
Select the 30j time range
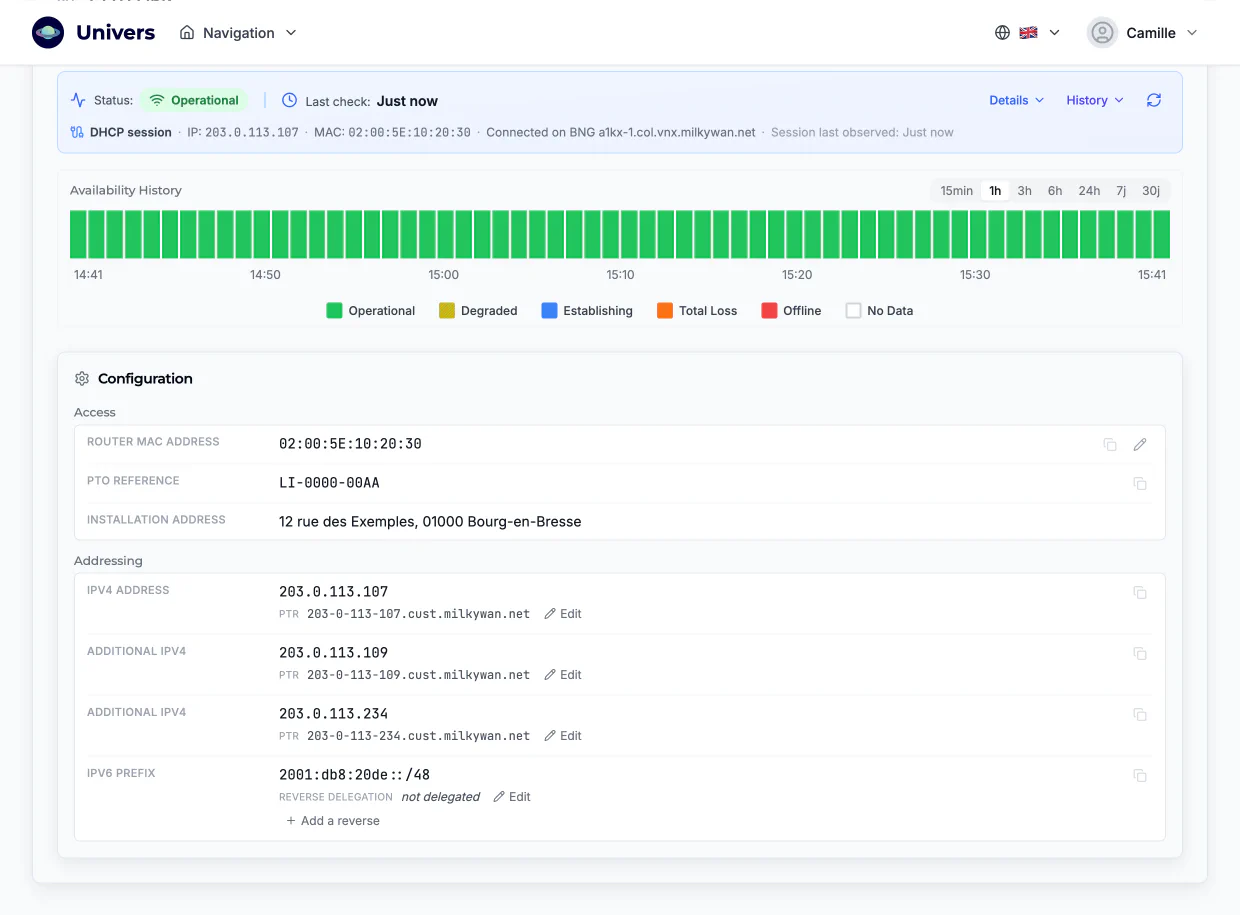click(1151, 191)
